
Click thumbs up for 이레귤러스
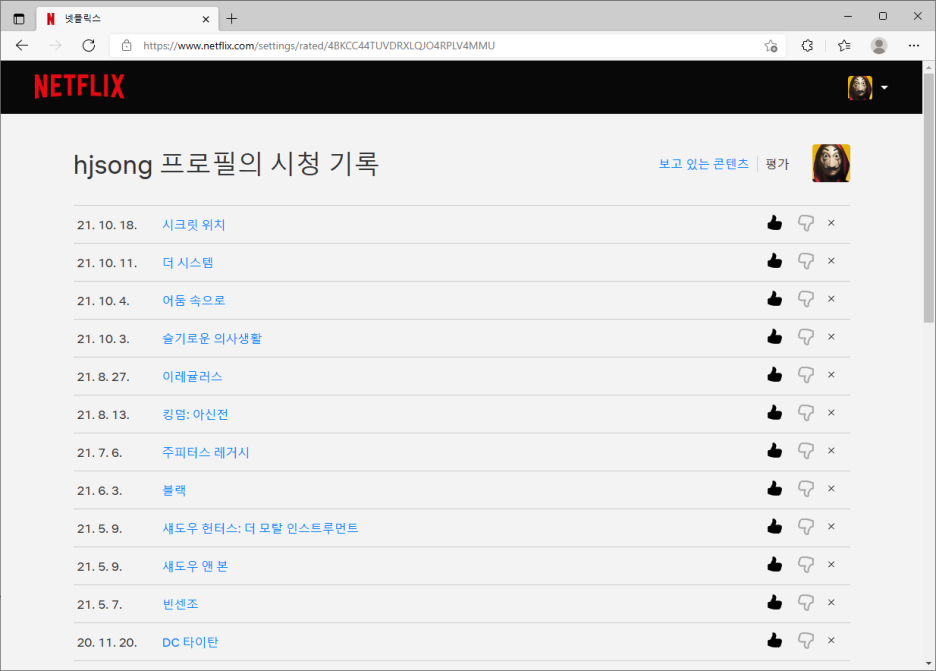(x=774, y=375)
